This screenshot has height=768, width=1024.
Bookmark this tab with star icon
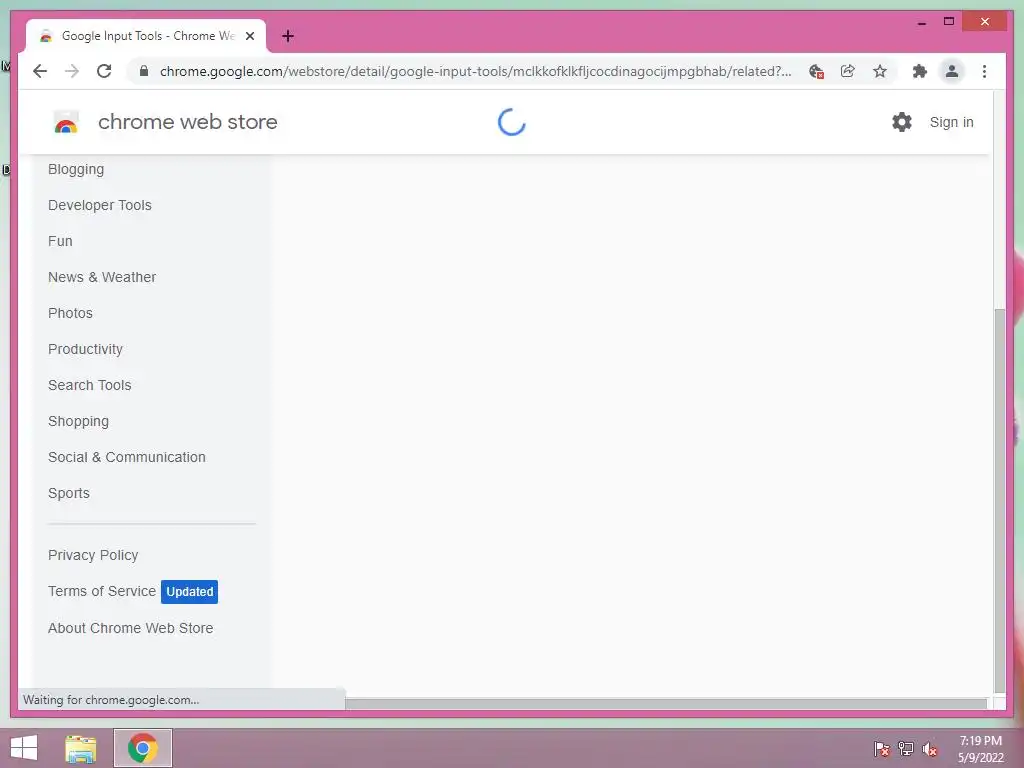pos(880,71)
